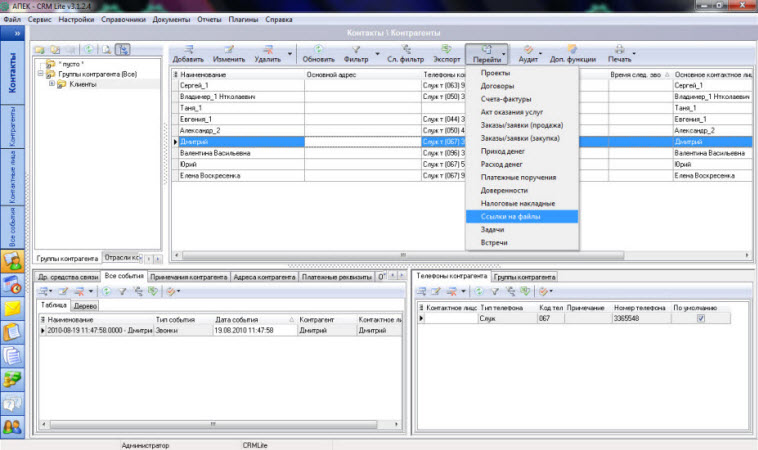The width and height of the screenshot is (758, 450).
Task: Open the Группы контрагента tab beside phones
Action: pos(525,277)
